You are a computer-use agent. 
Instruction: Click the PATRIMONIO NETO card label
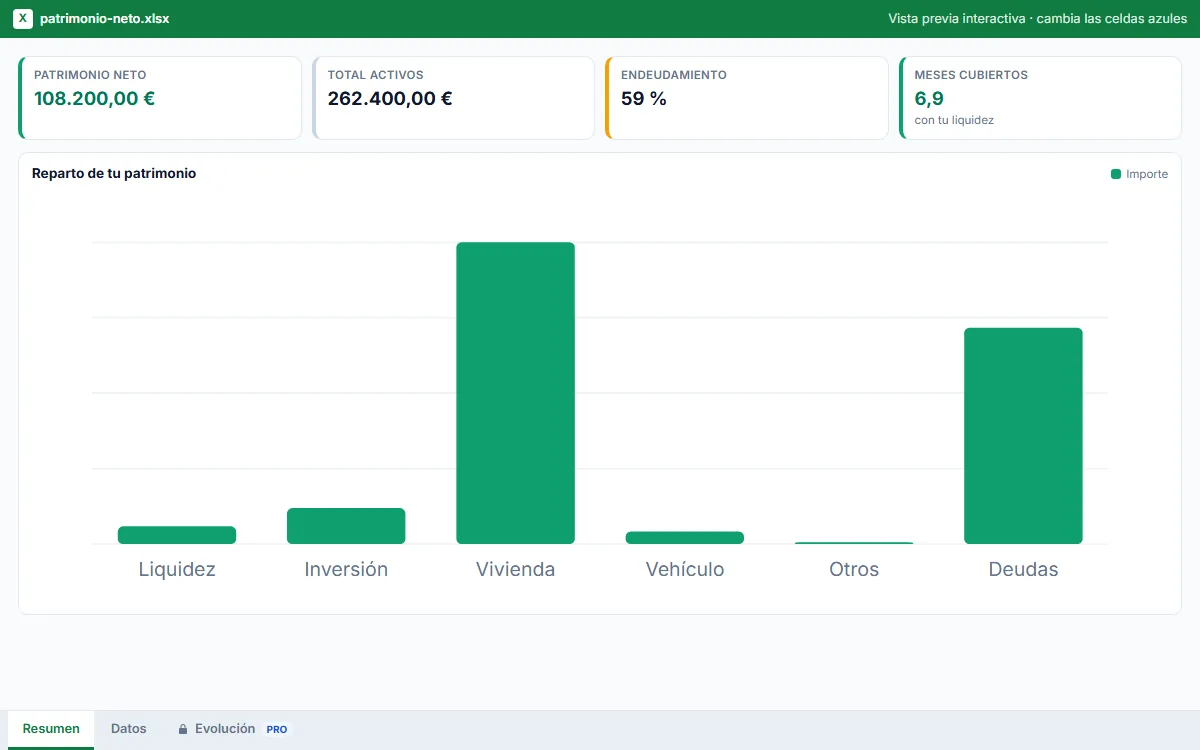(90, 75)
